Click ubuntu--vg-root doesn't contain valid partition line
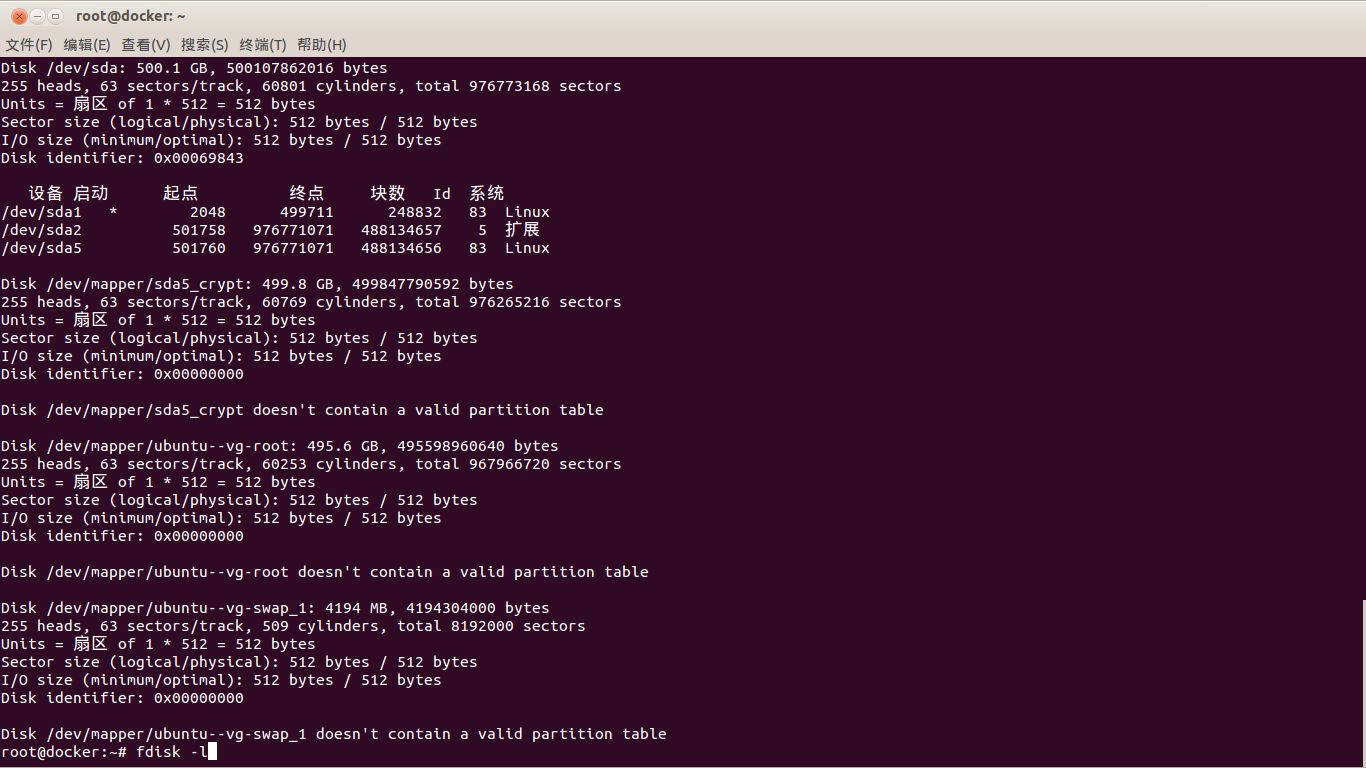This screenshot has width=1366, height=768. [x=325, y=572]
